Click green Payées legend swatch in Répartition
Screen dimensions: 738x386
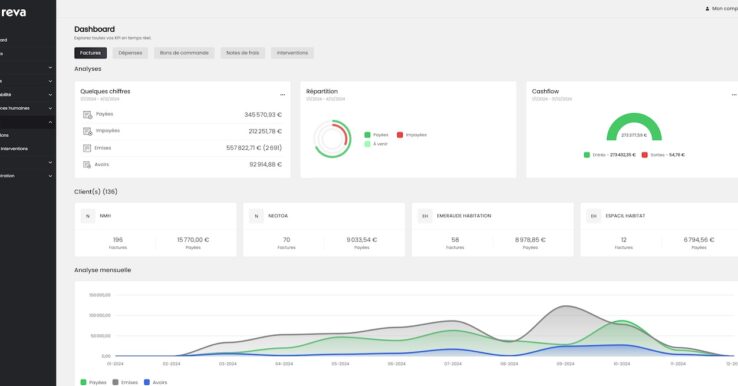click(x=367, y=135)
